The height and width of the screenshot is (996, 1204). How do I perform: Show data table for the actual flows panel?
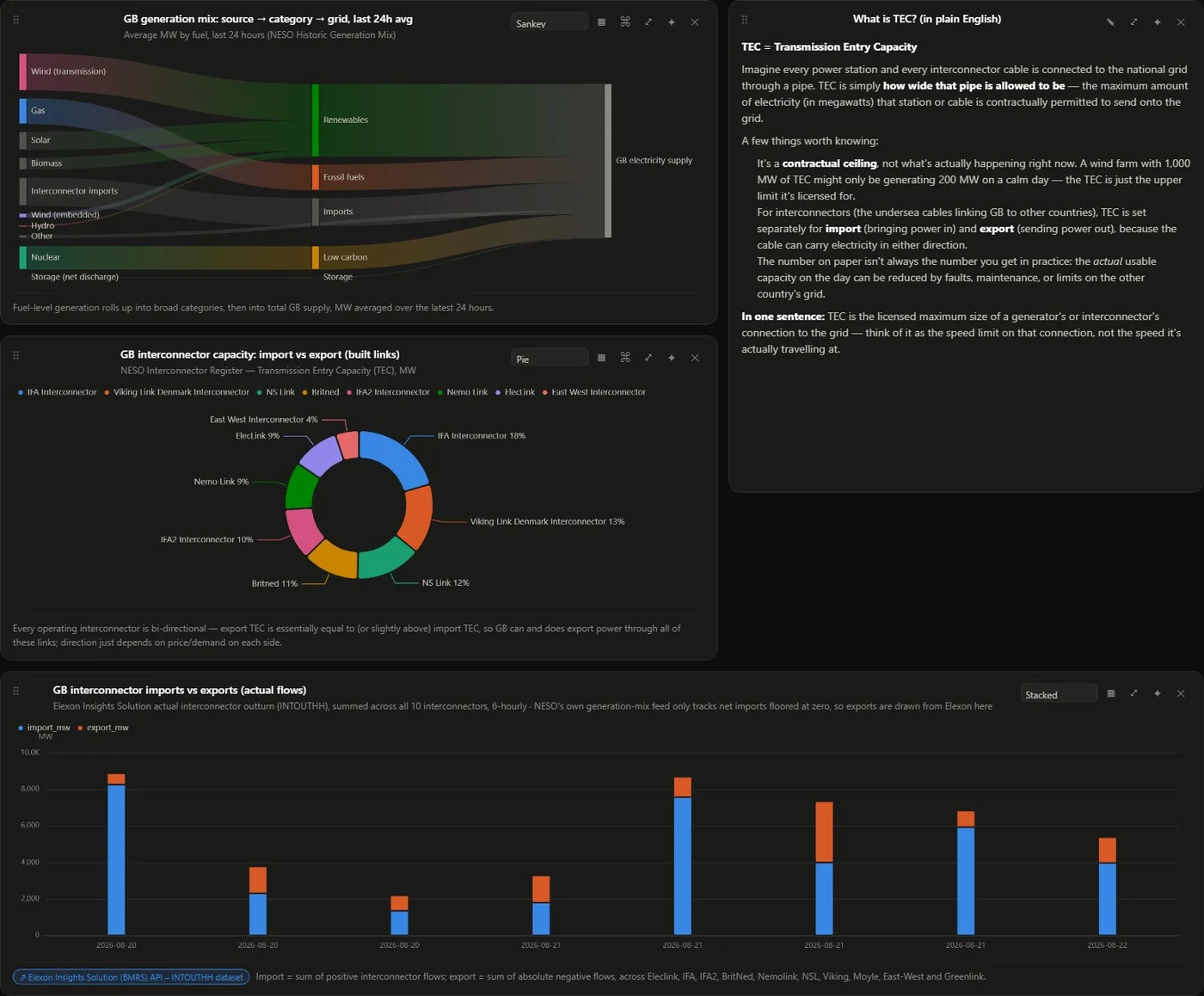1110,693
